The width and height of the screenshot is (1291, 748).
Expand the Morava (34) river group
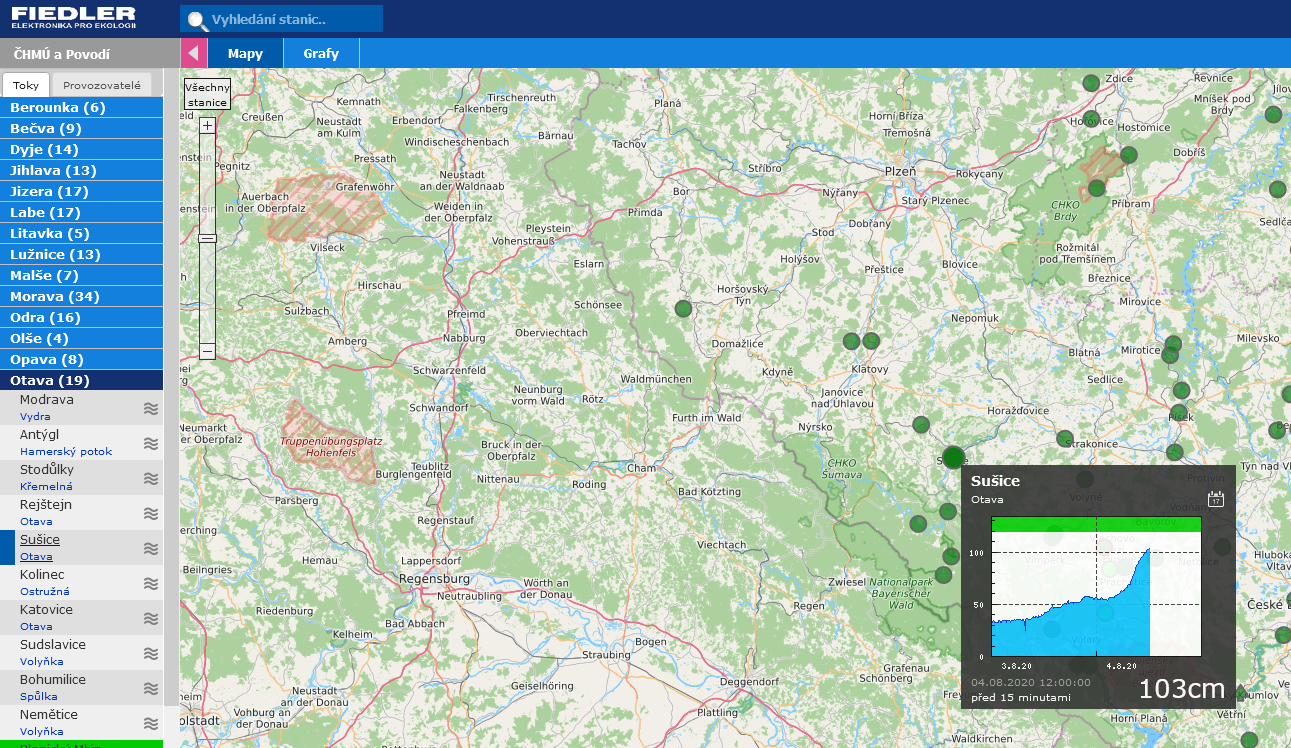(x=55, y=297)
